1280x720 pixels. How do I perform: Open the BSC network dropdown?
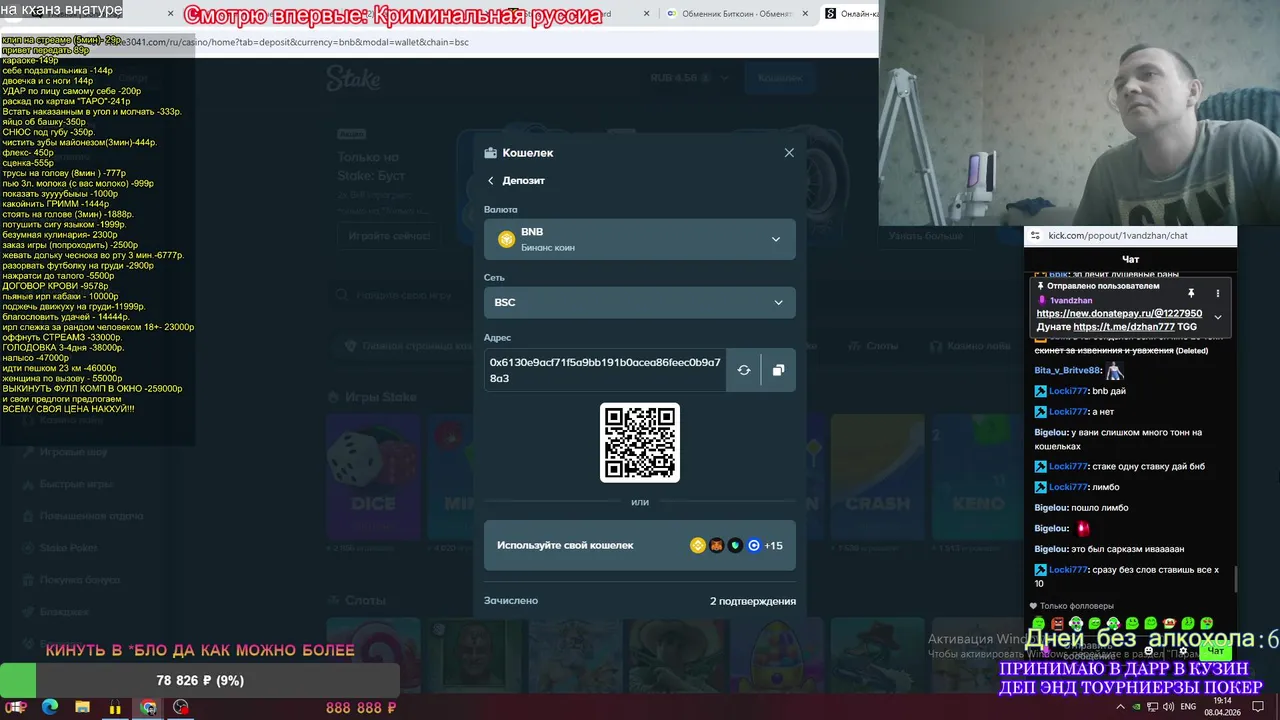pyautogui.click(x=640, y=302)
